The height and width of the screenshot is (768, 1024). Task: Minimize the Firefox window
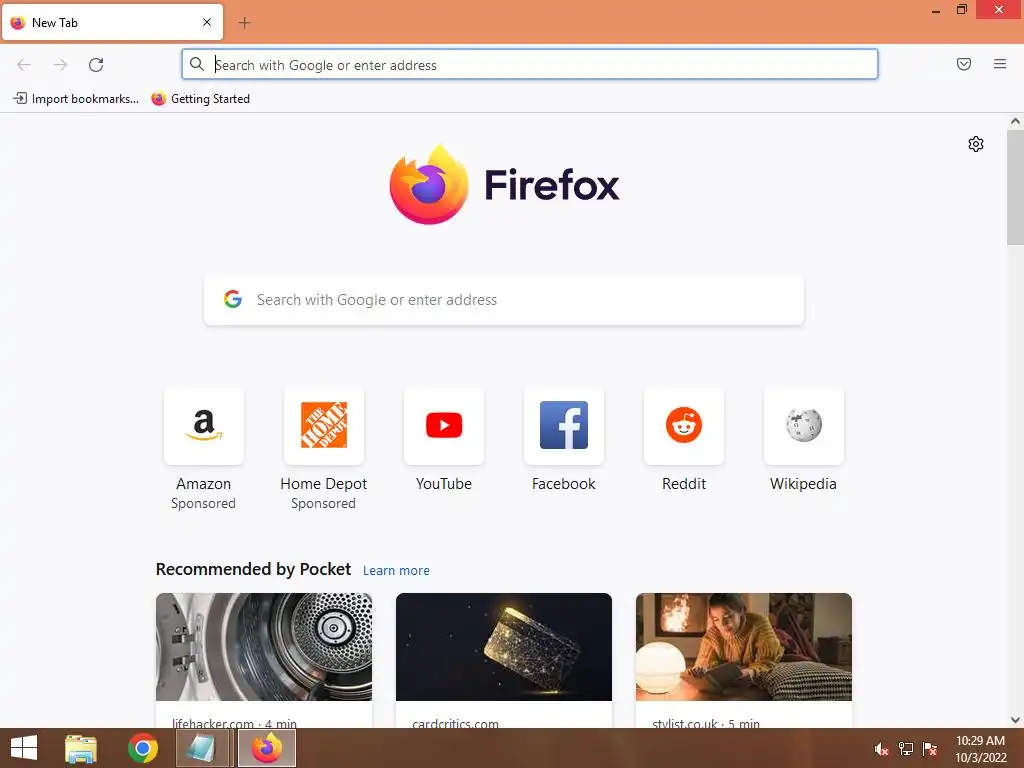click(x=936, y=10)
